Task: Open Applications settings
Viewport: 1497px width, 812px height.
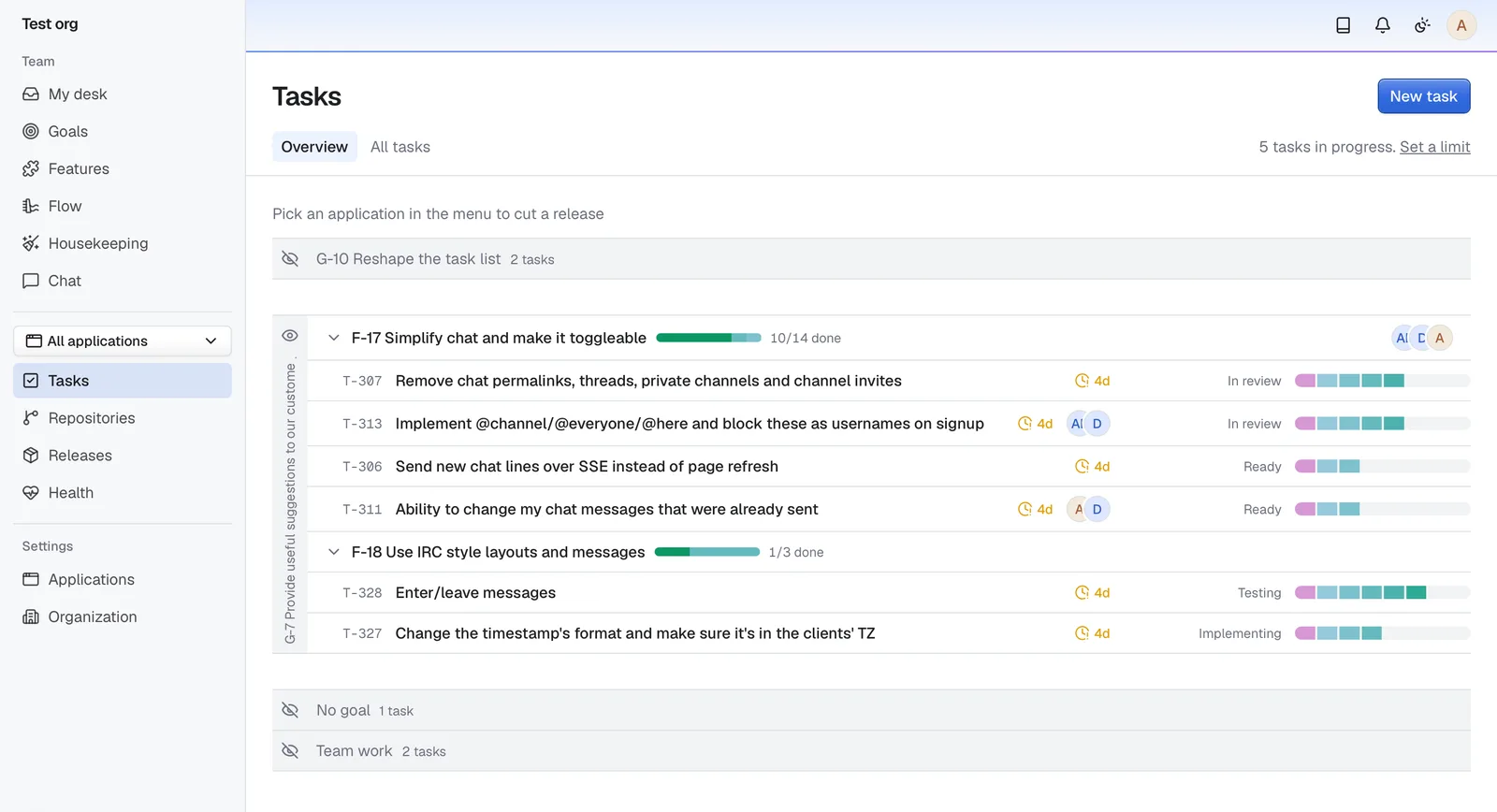Action: point(123,580)
